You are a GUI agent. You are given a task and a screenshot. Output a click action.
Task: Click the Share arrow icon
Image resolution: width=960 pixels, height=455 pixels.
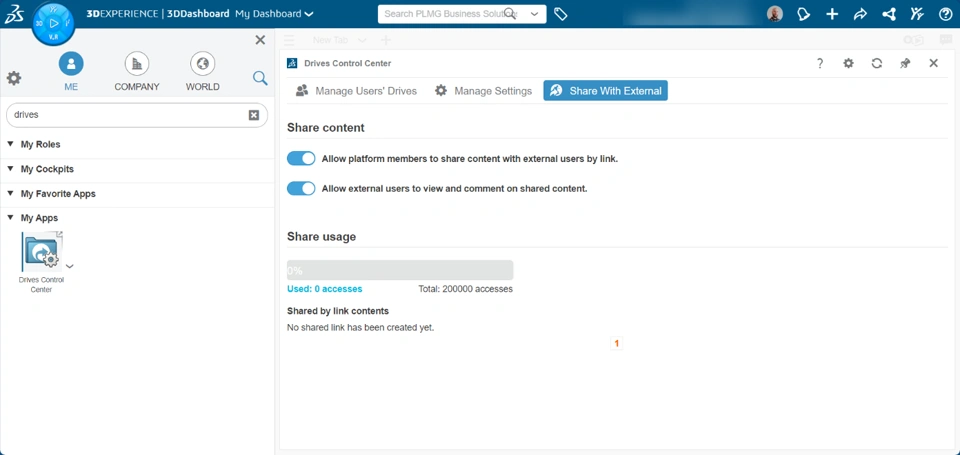(860, 14)
